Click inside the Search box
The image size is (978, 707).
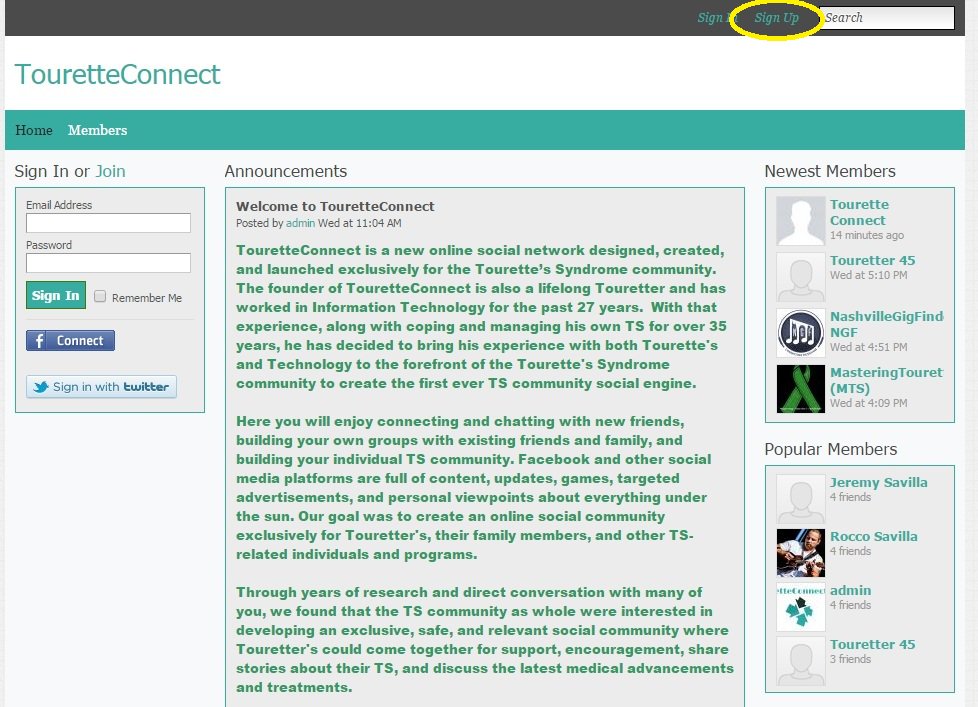[885, 17]
